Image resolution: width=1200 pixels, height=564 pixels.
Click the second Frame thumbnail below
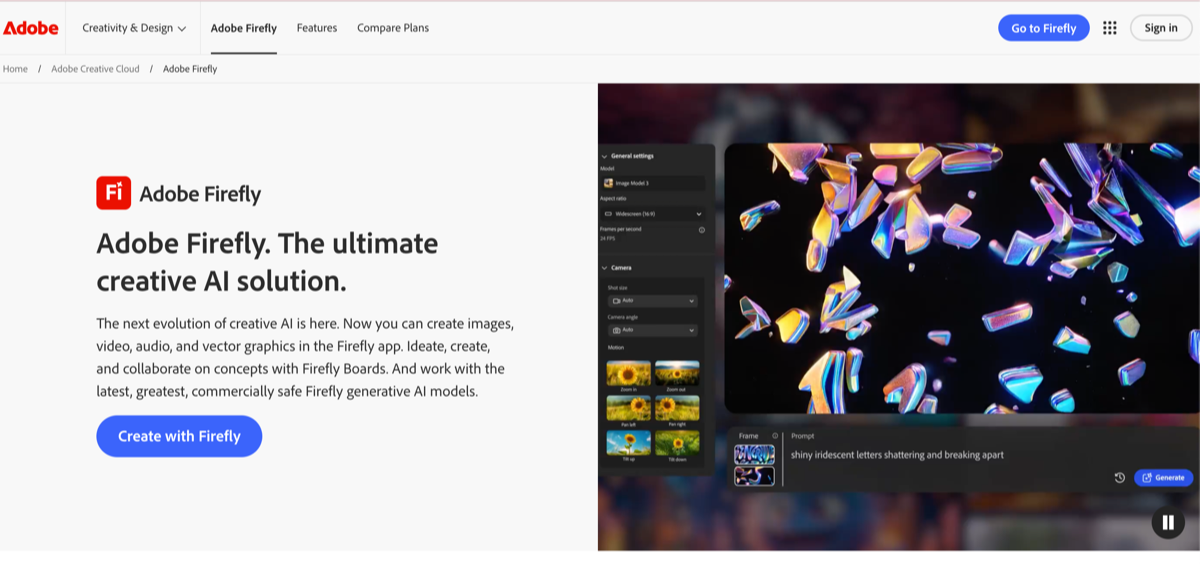pyautogui.click(x=754, y=476)
